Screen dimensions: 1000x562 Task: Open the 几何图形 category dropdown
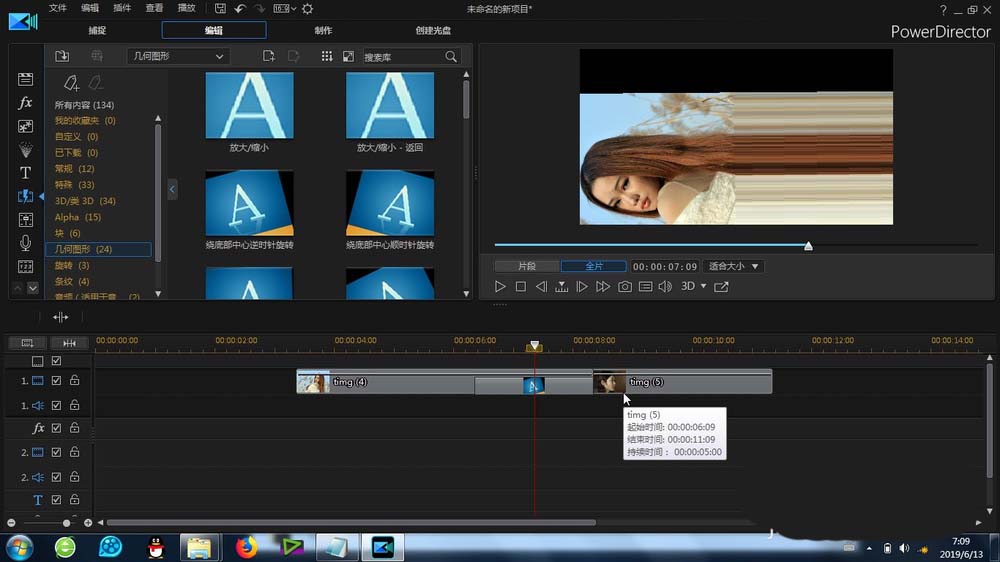click(x=178, y=57)
